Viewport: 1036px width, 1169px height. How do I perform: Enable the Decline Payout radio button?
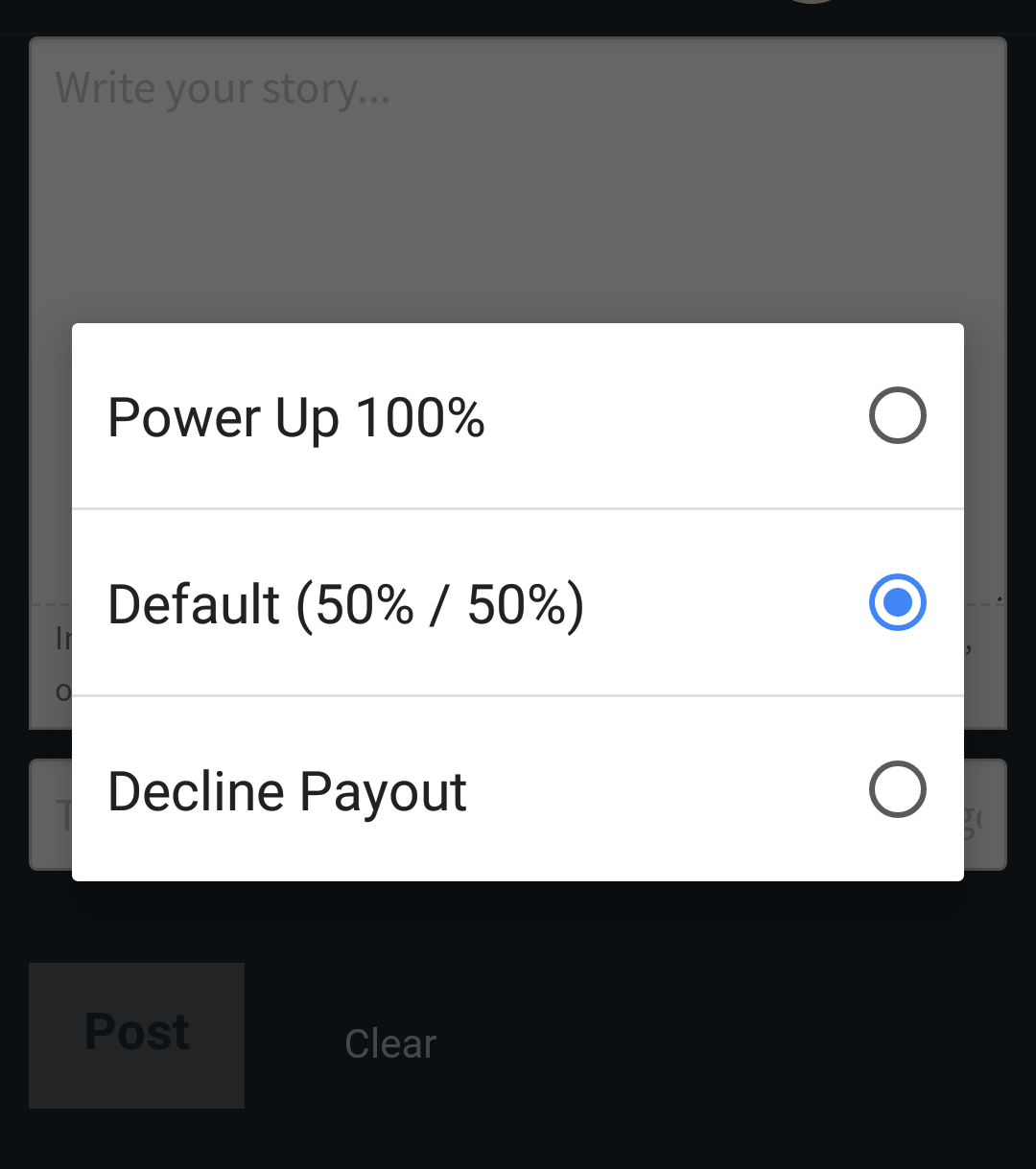[897, 789]
